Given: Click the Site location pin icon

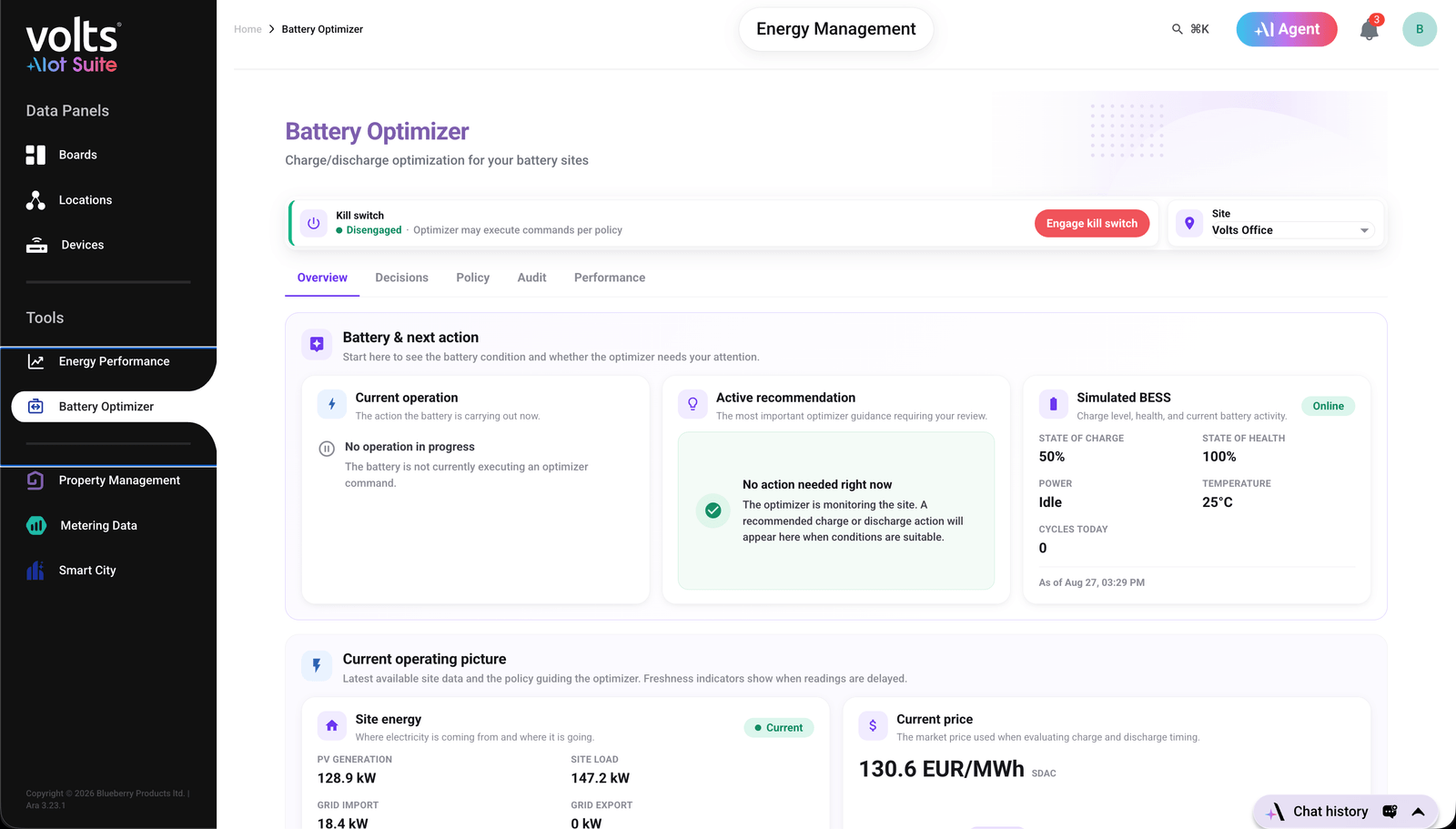Looking at the screenshot, I should (1189, 223).
